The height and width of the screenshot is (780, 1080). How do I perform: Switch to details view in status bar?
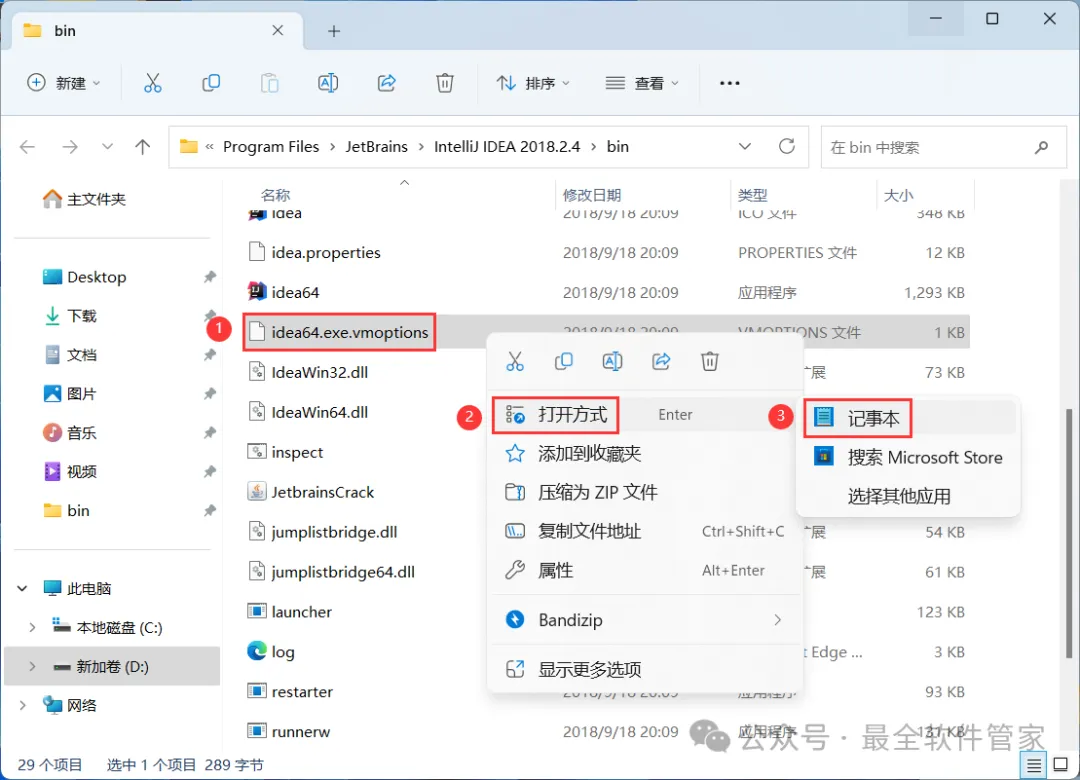click(x=1034, y=765)
